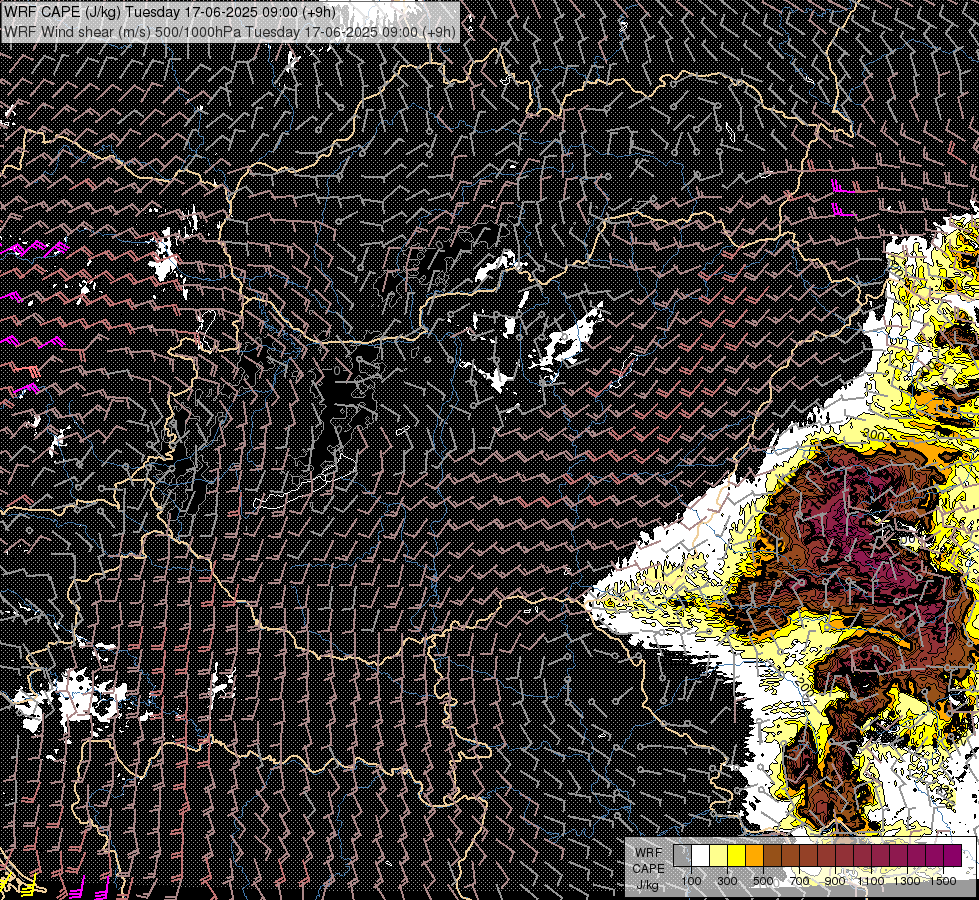Image resolution: width=979 pixels, height=900 pixels.
Task: Click the legend unit J/kg
Action: click(x=647, y=885)
